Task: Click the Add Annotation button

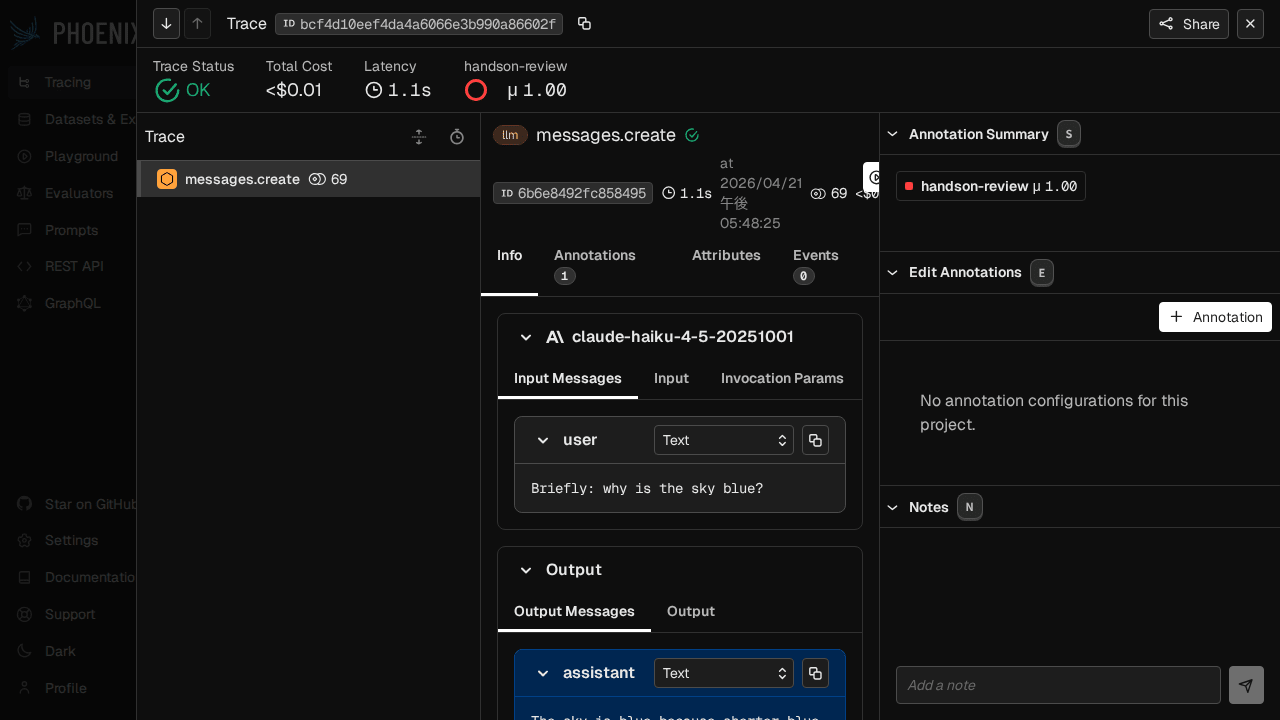Action: 1215,317
